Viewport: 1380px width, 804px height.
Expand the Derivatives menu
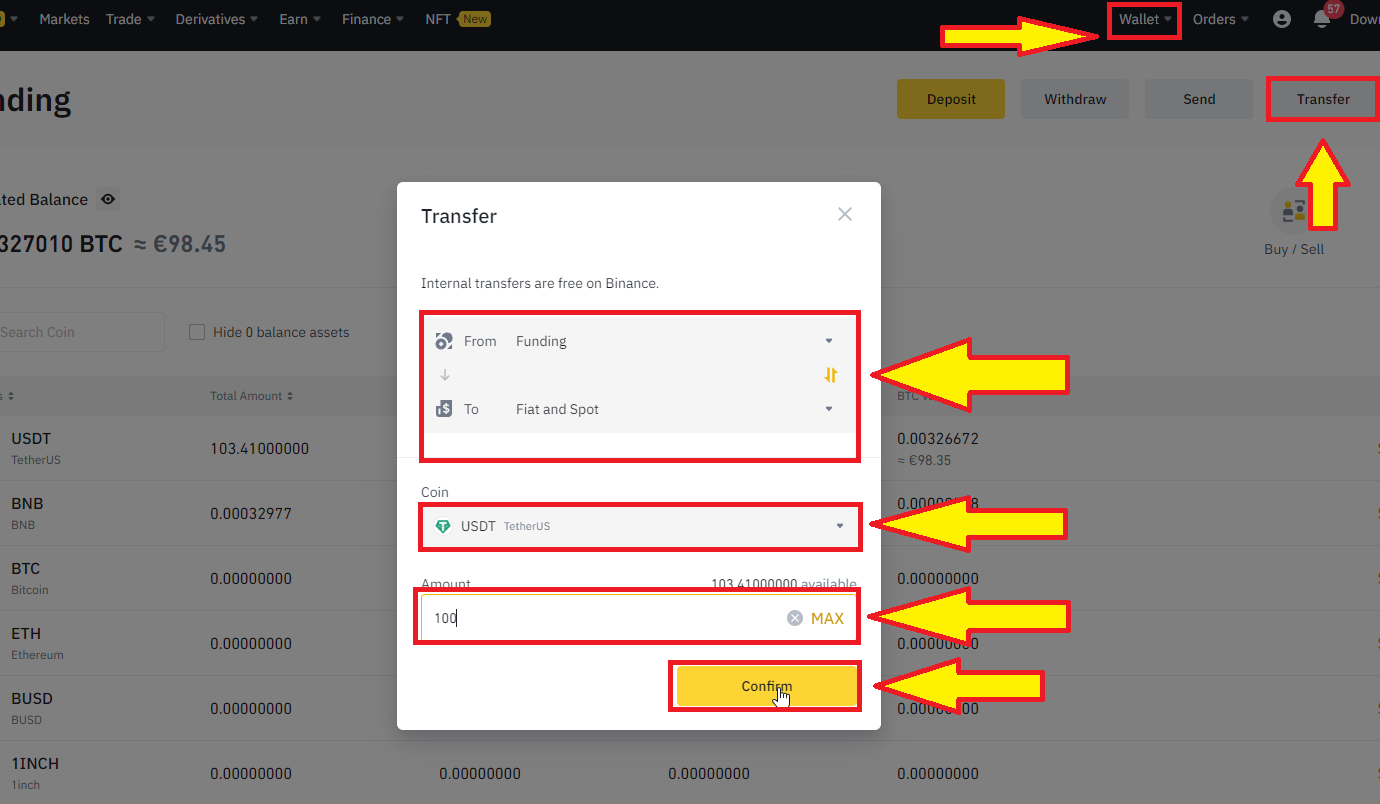point(217,19)
